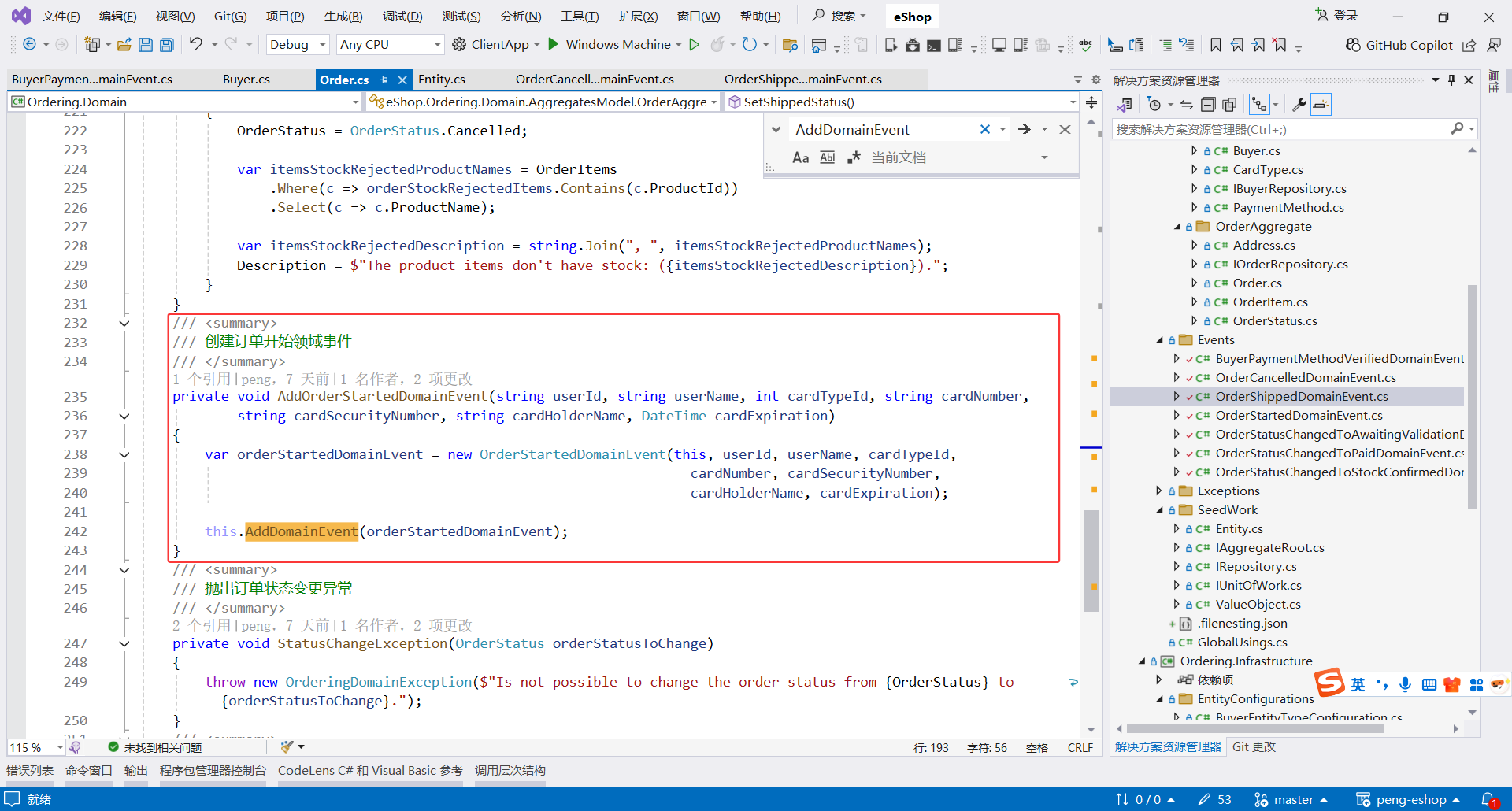
Task: Open the Solution Explorer properties wrench
Action: pos(1299,105)
